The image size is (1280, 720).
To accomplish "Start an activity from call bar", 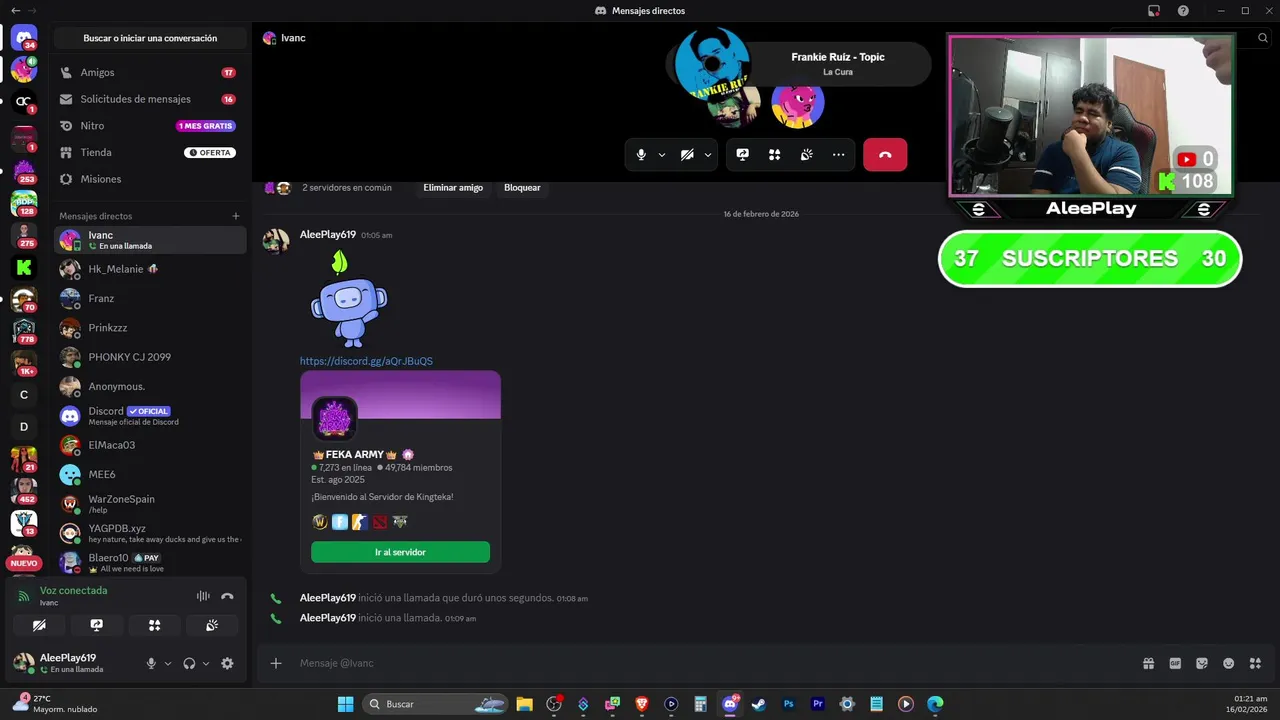I will click(774, 155).
